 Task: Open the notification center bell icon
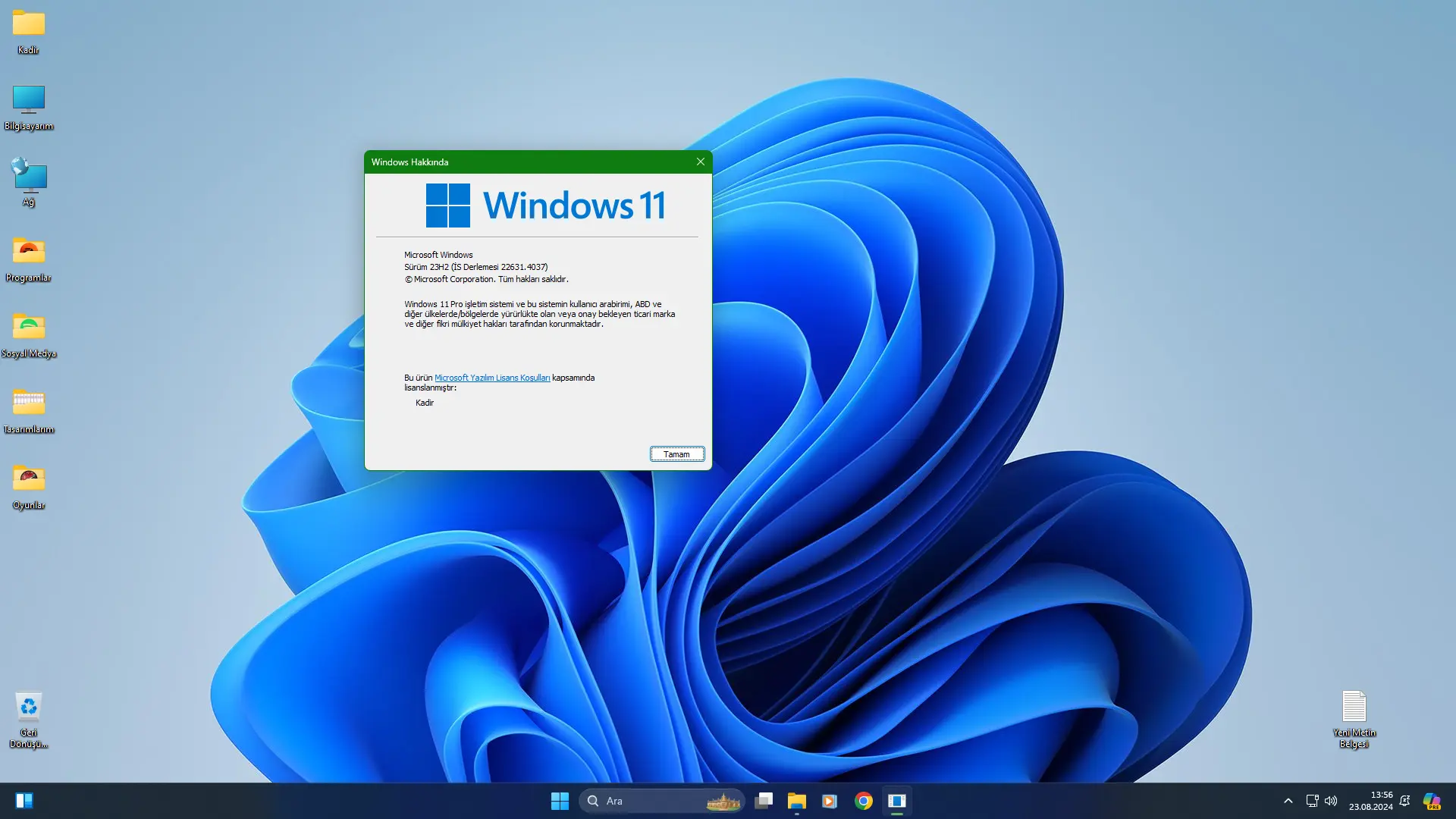point(1405,801)
